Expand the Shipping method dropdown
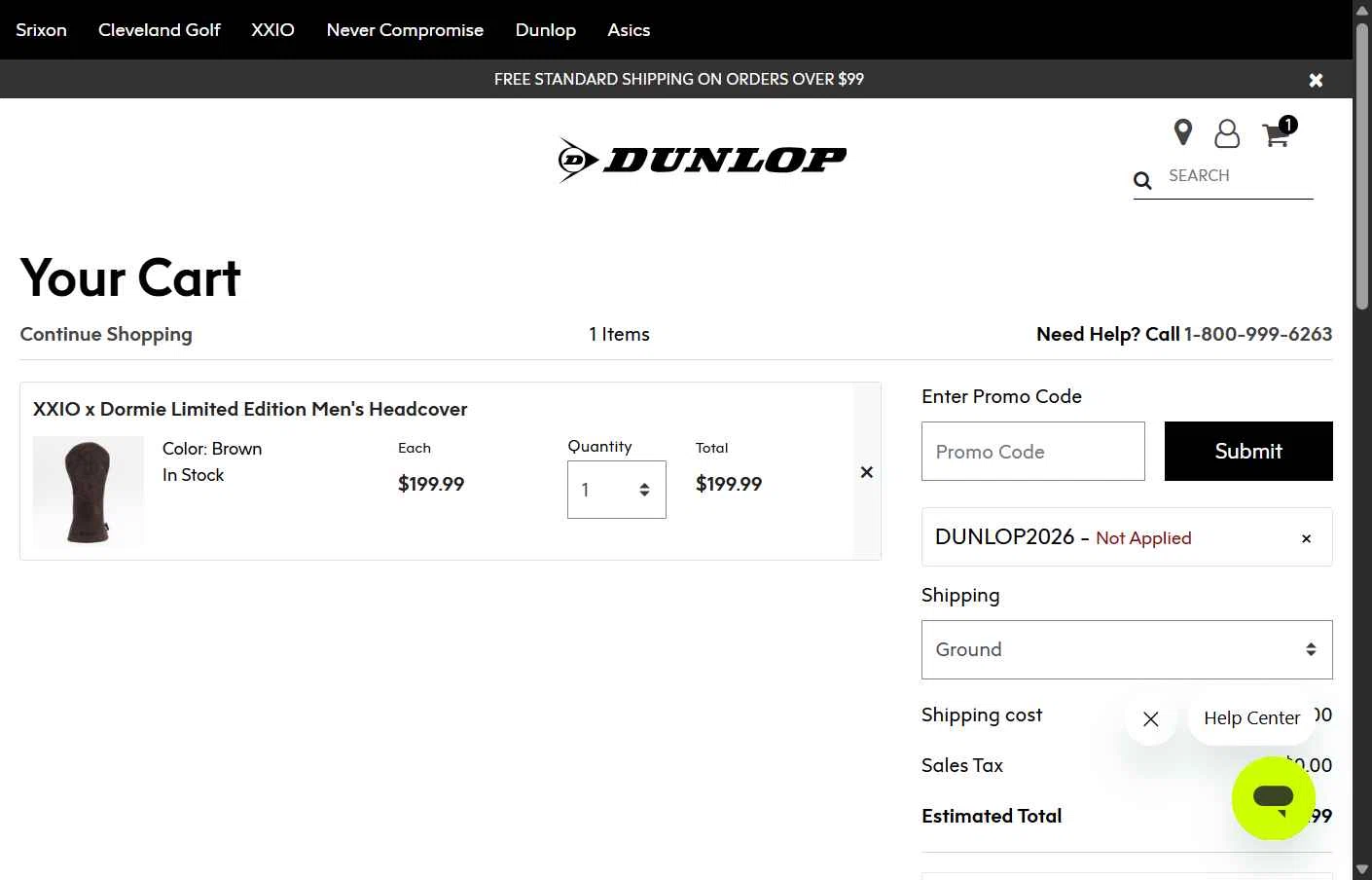This screenshot has height=880, width=1372. coord(1127,649)
